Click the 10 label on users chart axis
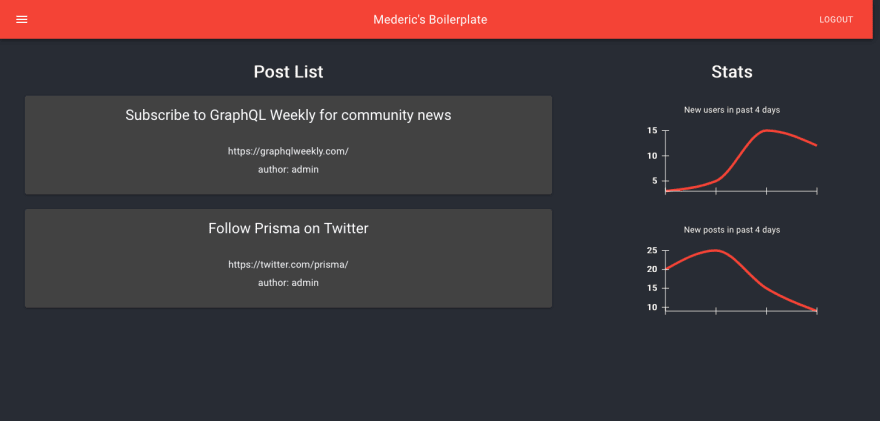This screenshot has height=421, width=880. pyautogui.click(x=652, y=155)
